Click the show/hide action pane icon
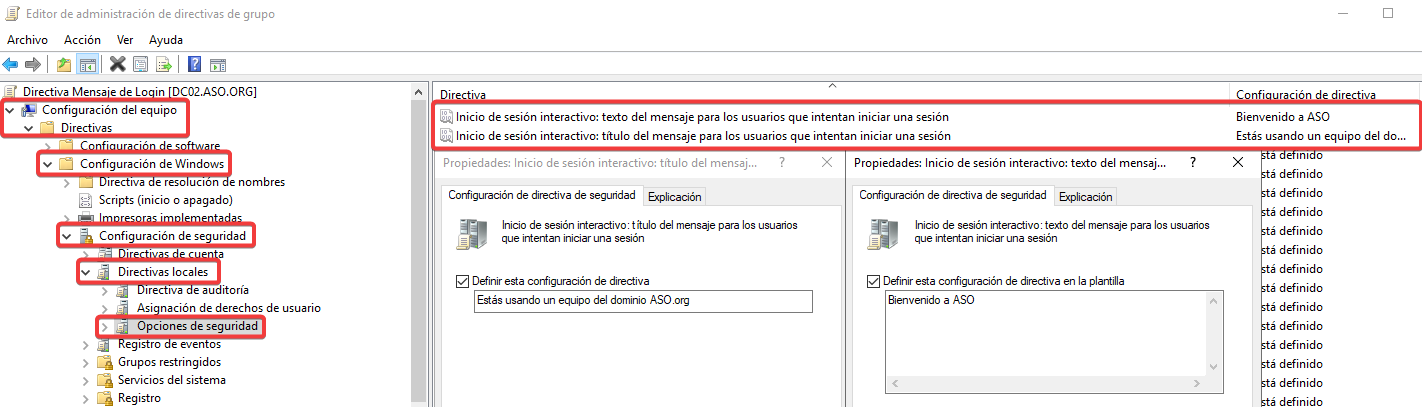The image size is (1422, 407). point(217,65)
